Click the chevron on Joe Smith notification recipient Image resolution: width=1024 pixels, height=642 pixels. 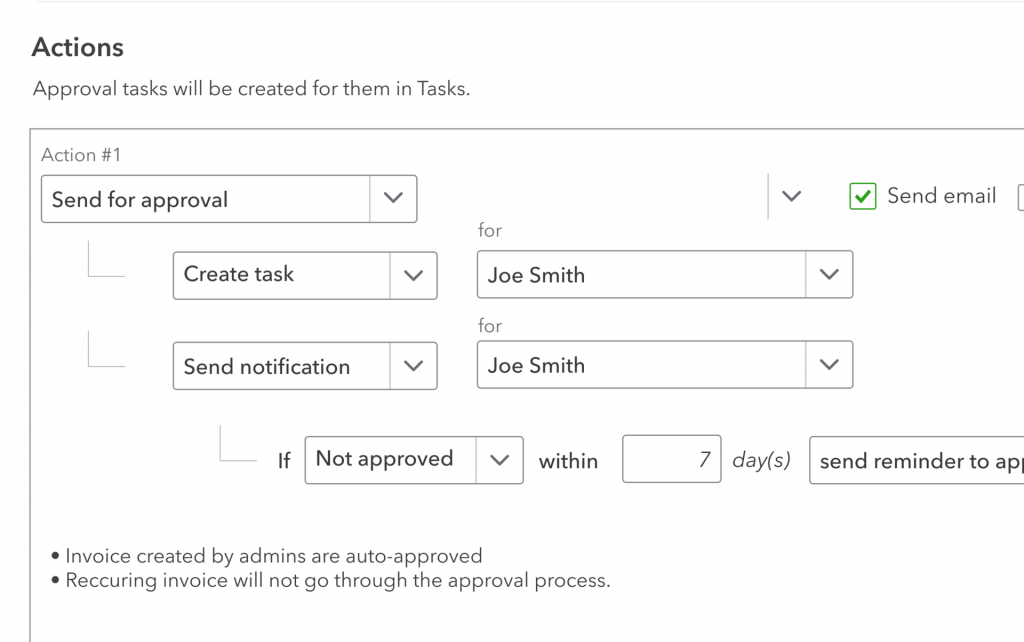pos(829,365)
